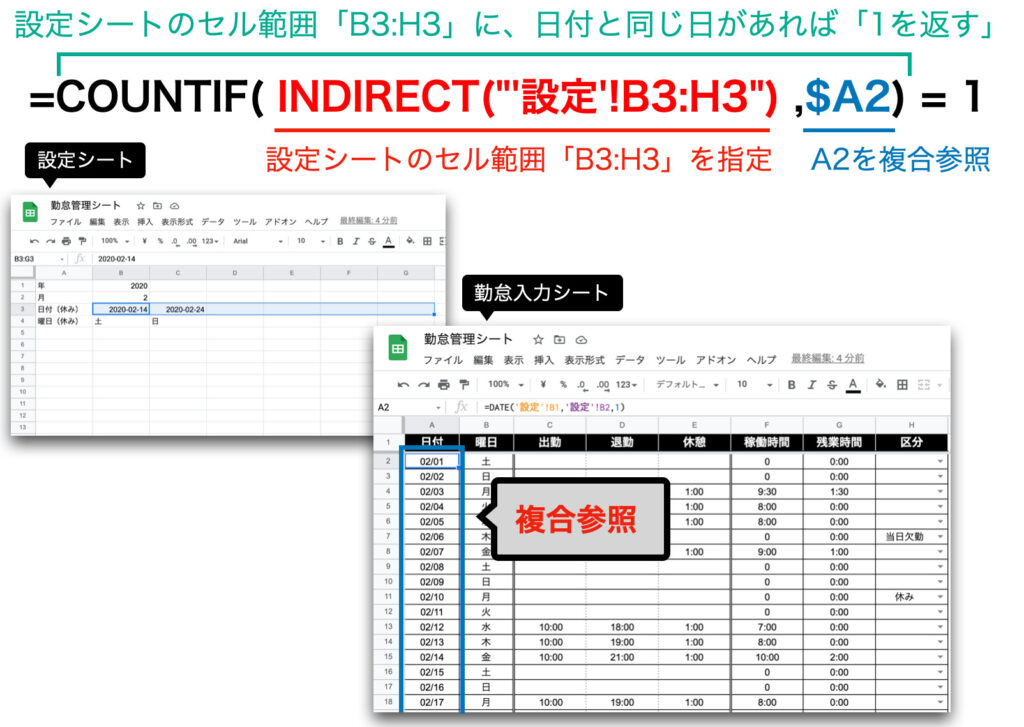Viewport: 1024px width, 727px height.
Task: Open the デフォルト font dropdown
Action: pyautogui.click(x=686, y=385)
